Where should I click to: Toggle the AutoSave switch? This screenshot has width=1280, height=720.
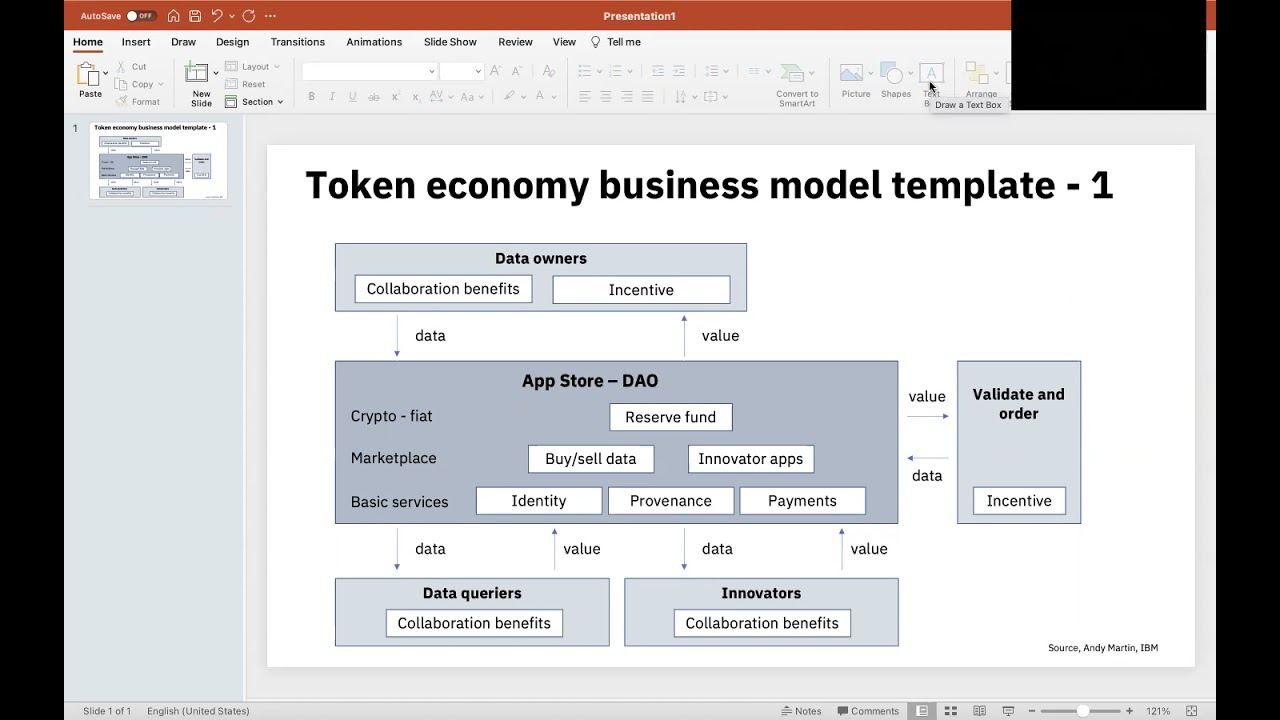pyautogui.click(x=141, y=16)
